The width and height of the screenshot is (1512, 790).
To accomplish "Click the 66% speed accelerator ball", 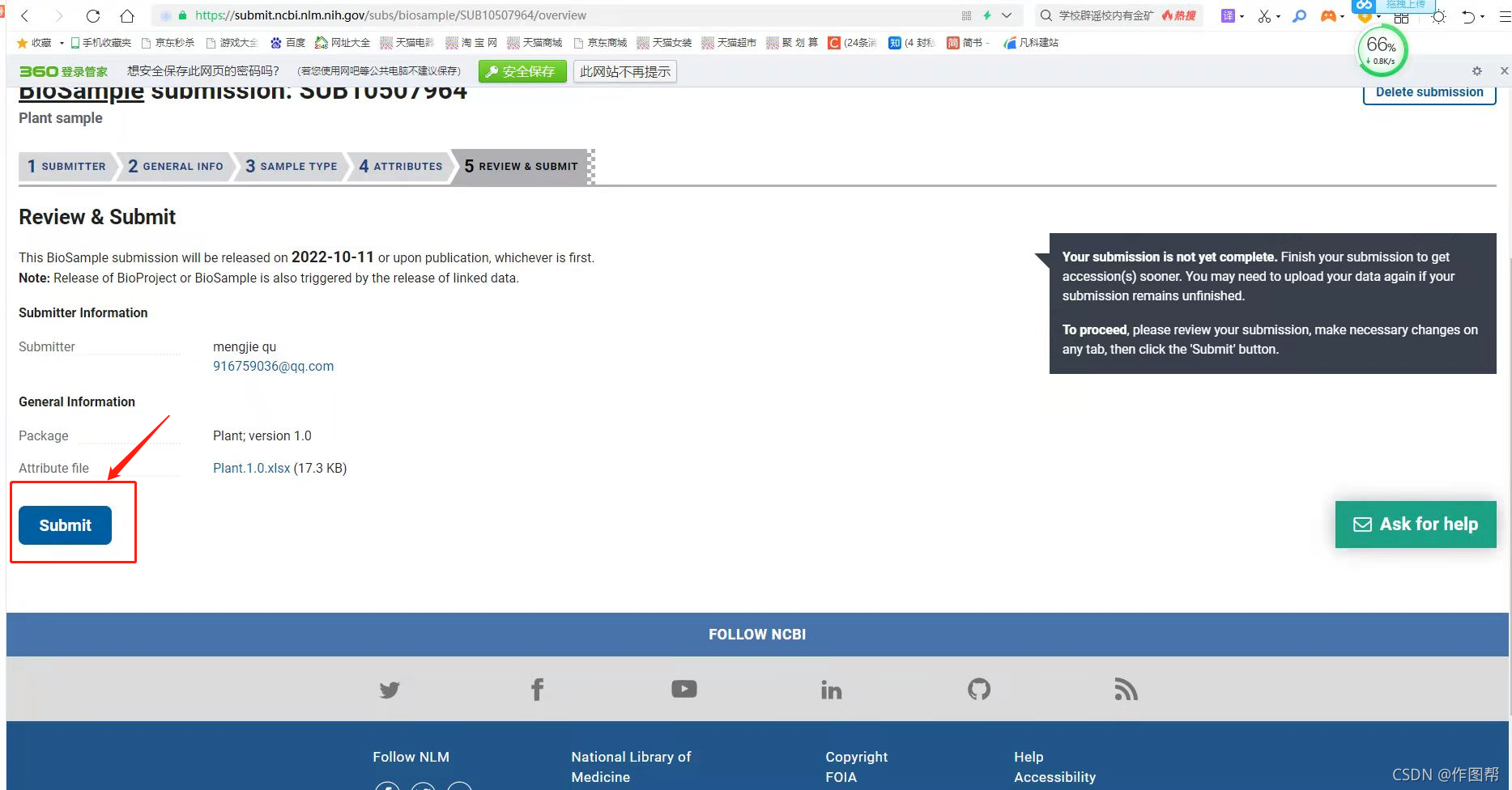I will [x=1382, y=51].
